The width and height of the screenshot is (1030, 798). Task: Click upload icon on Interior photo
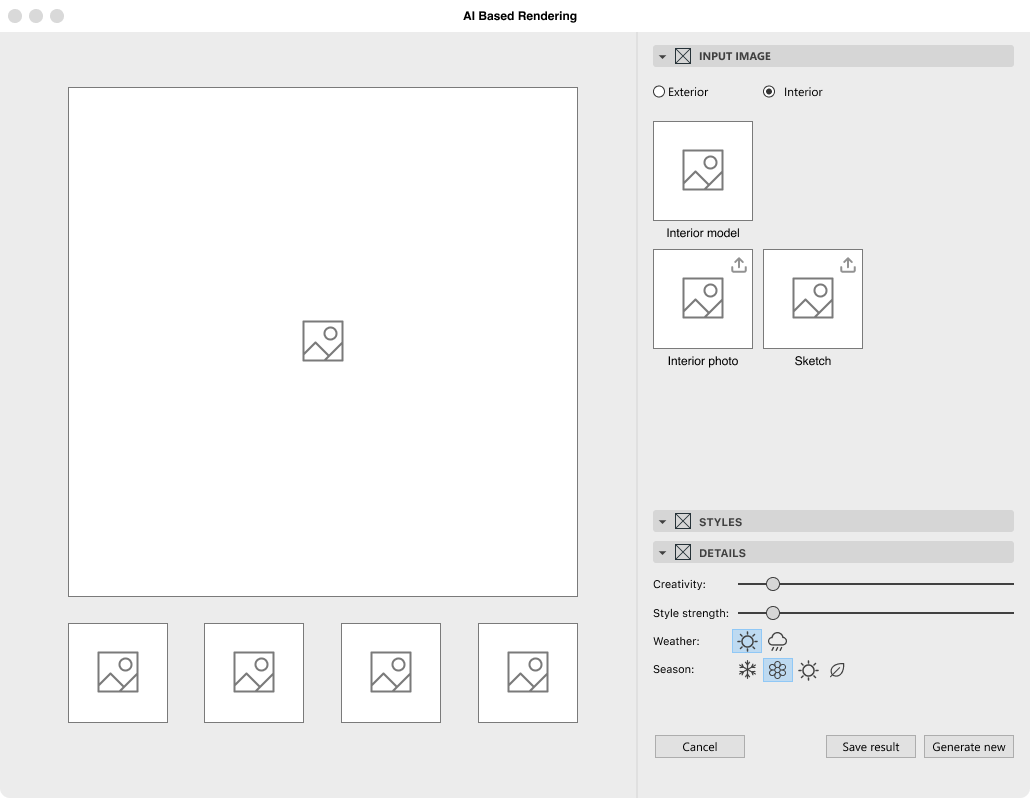738,265
